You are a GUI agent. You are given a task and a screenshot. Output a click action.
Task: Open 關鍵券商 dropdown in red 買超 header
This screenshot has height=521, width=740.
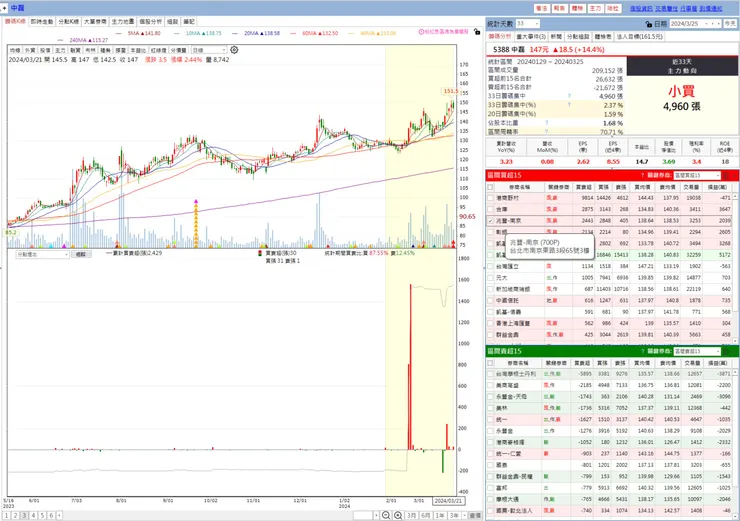click(x=697, y=176)
